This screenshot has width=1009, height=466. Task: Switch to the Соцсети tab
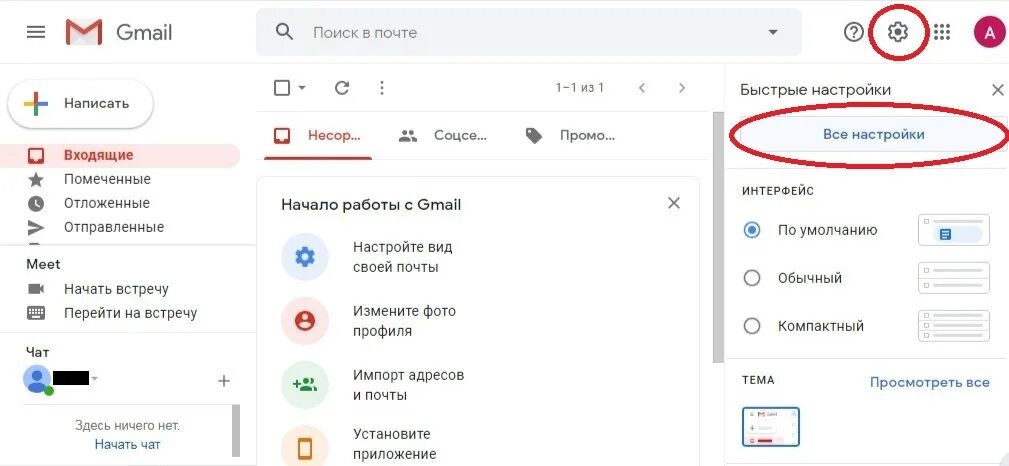[x=443, y=136]
